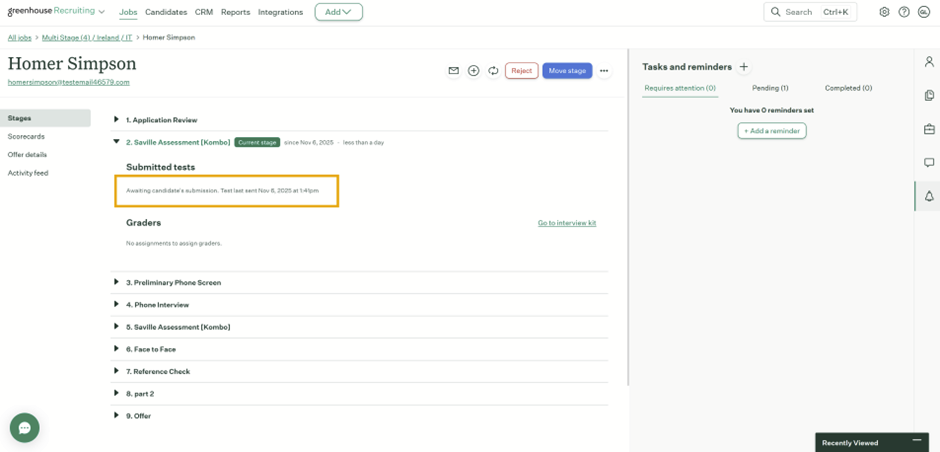Open the settings gear icon

click(x=884, y=12)
